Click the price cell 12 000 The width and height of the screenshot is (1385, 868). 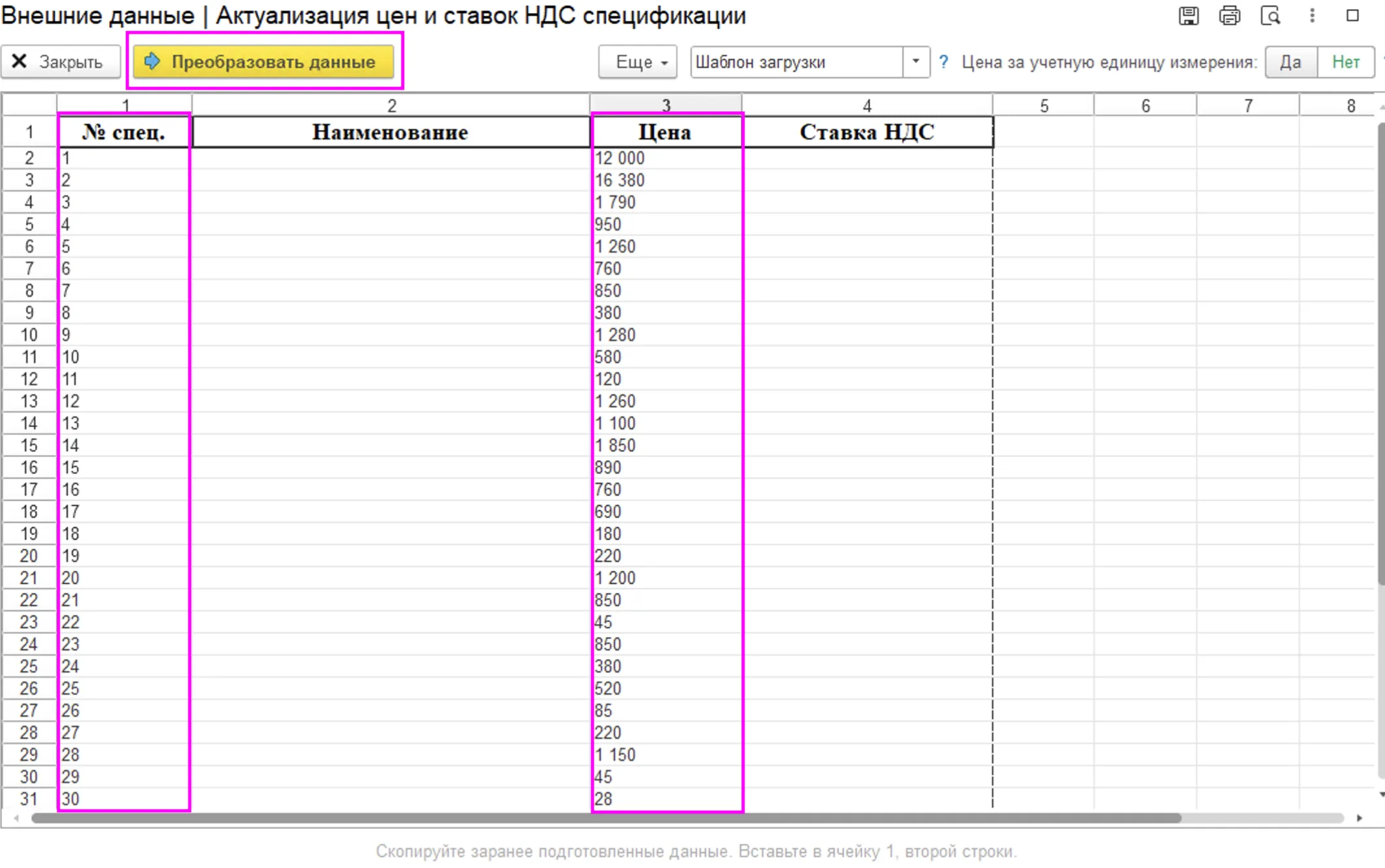[x=666, y=158]
